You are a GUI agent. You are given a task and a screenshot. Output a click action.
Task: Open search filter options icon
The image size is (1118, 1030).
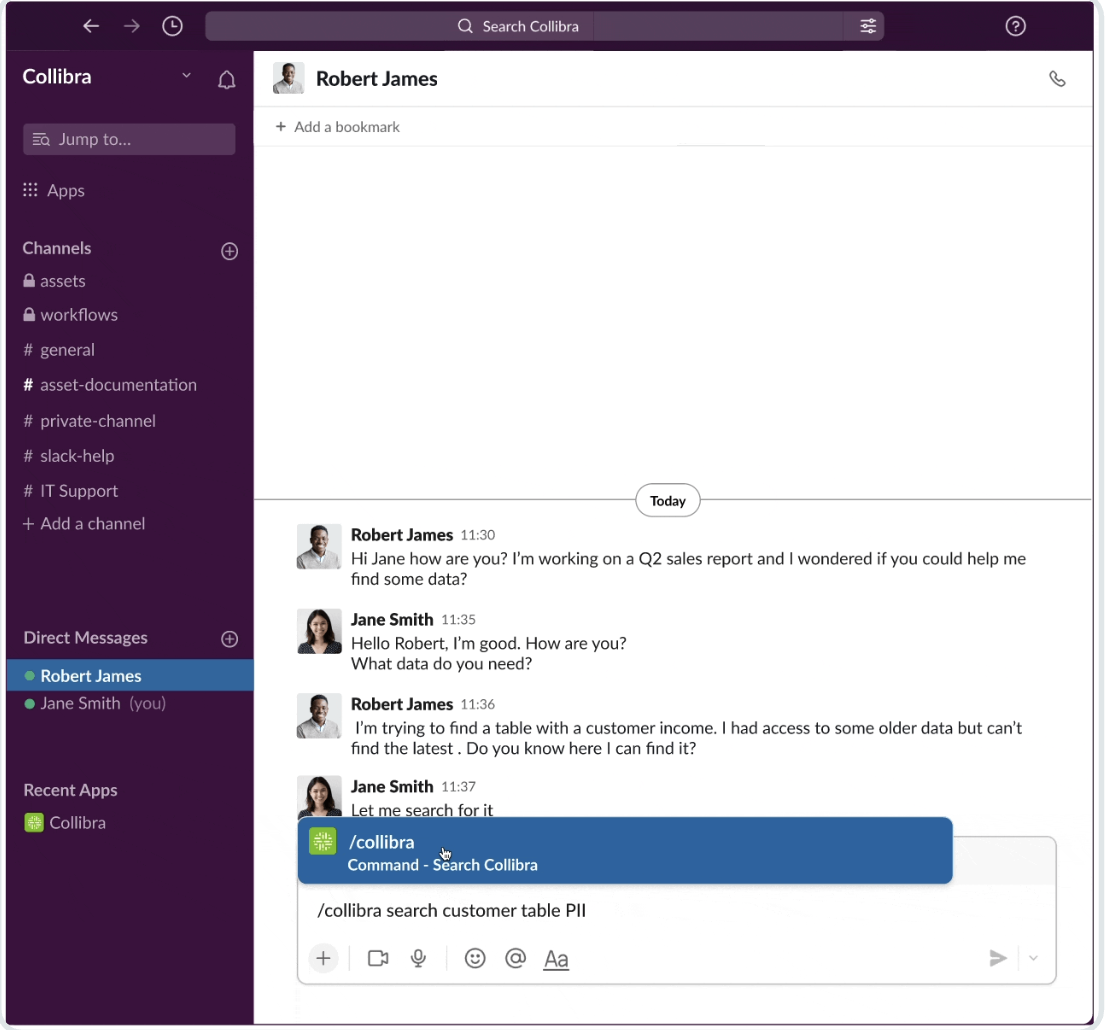(868, 27)
